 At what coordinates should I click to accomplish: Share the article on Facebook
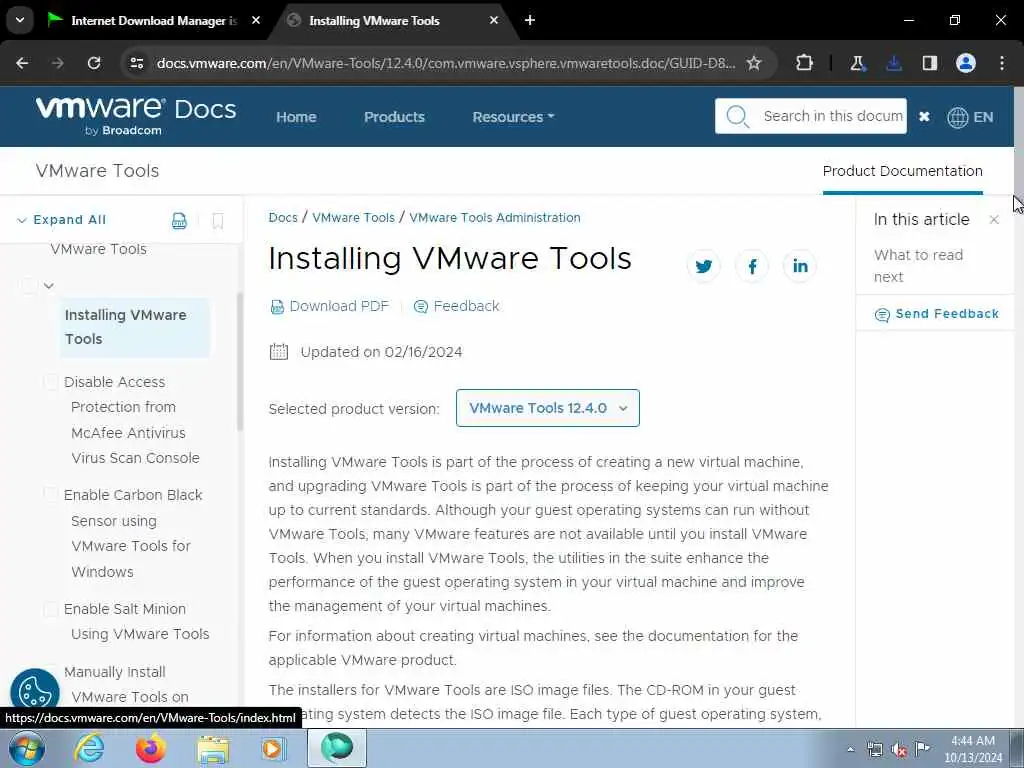(x=752, y=266)
